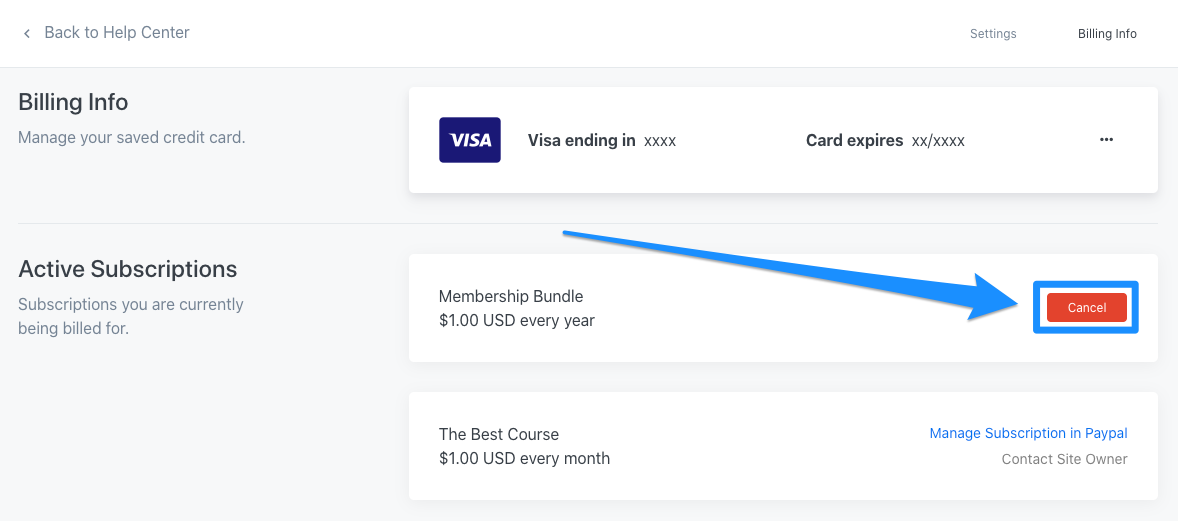Click the Active Subscriptions section heading

(128, 269)
